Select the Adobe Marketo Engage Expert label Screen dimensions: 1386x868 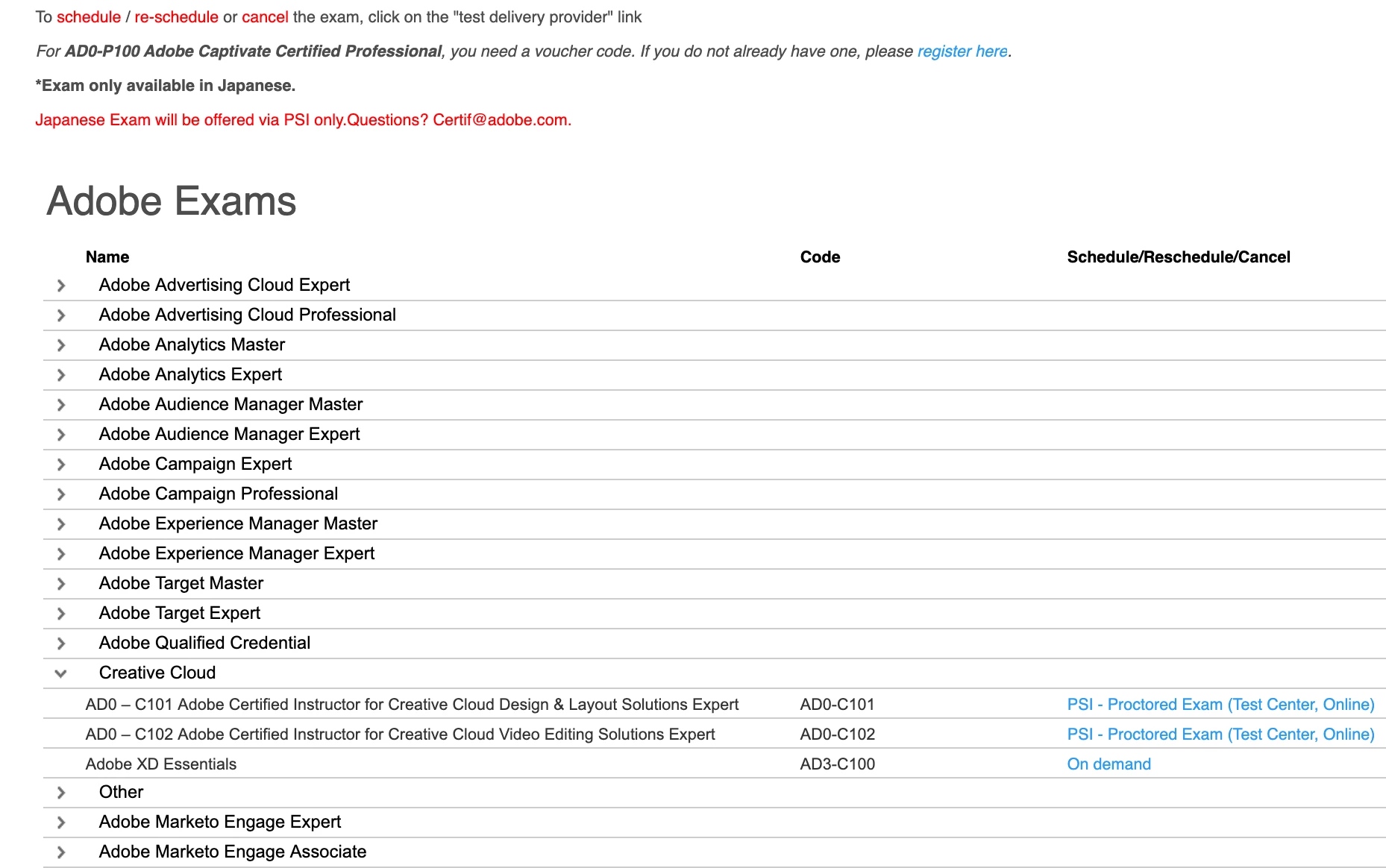click(x=220, y=822)
